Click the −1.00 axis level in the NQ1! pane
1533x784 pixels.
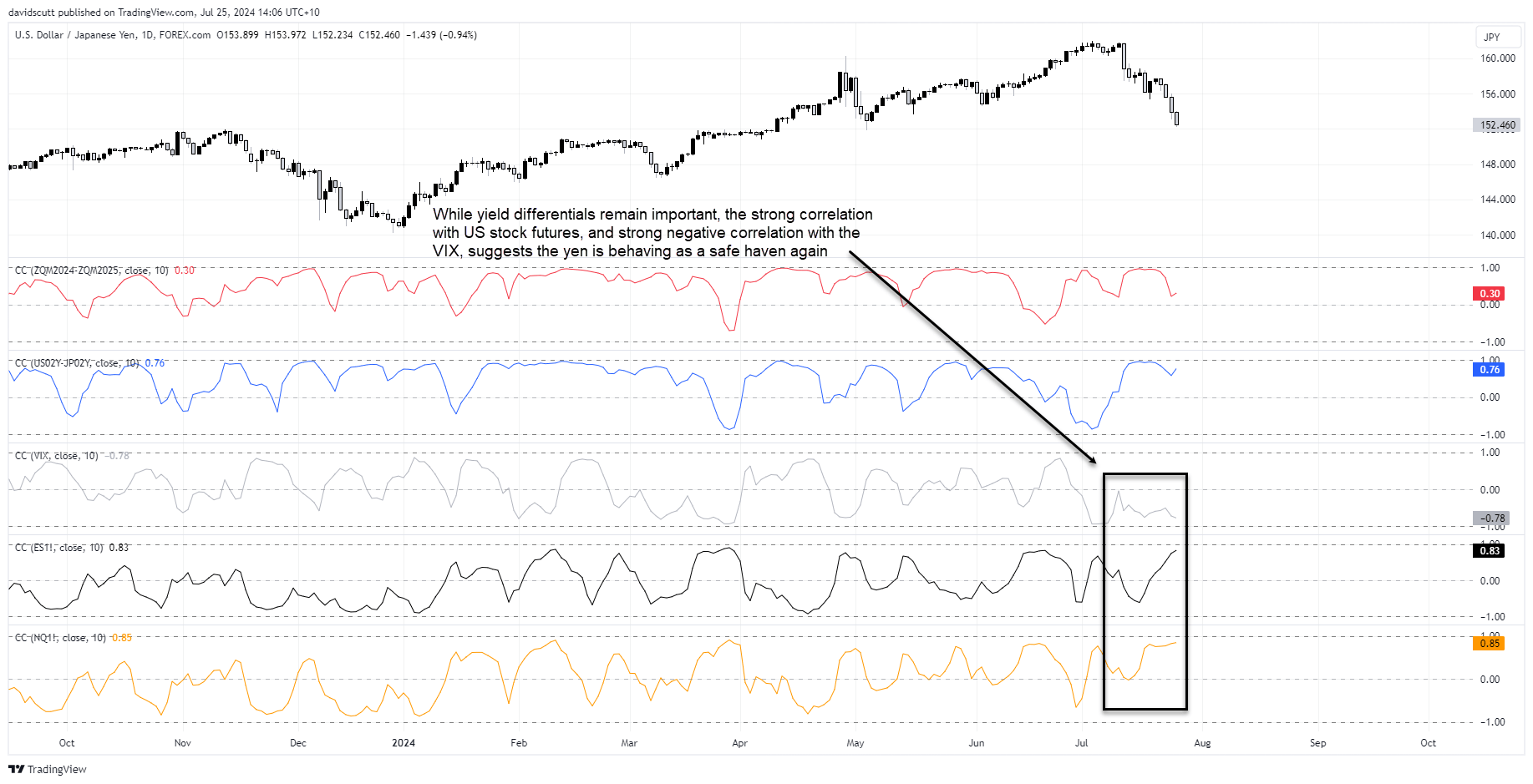(1491, 722)
